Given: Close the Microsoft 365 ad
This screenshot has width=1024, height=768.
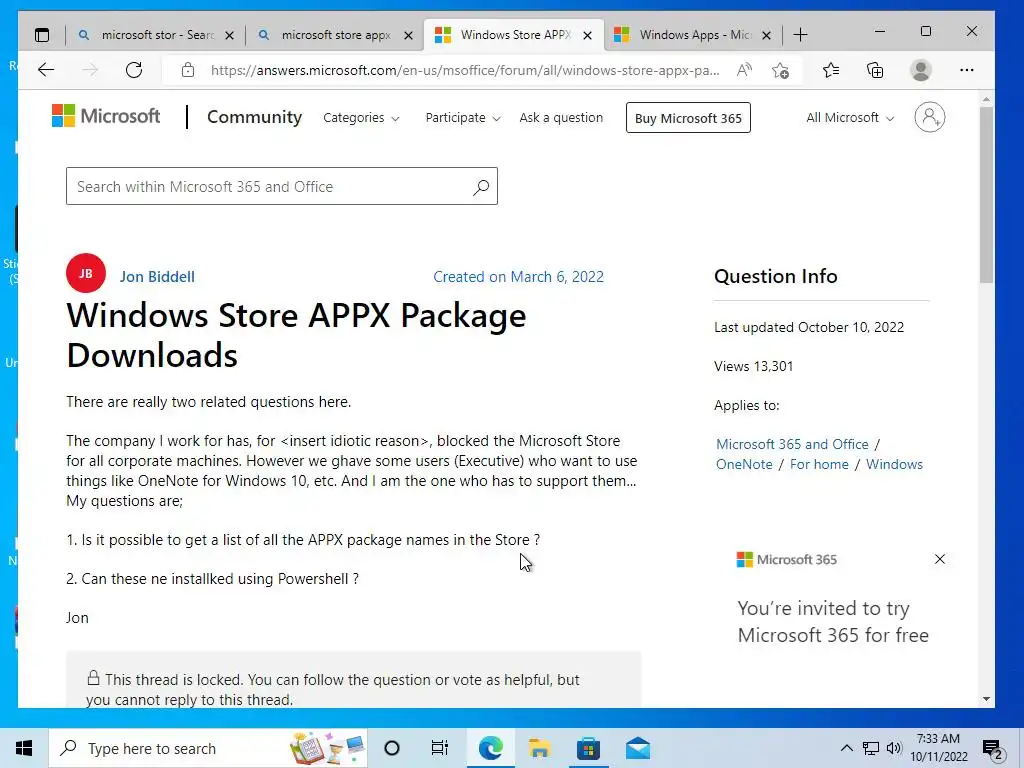Looking at the screenshot, I should pos(940,559).
